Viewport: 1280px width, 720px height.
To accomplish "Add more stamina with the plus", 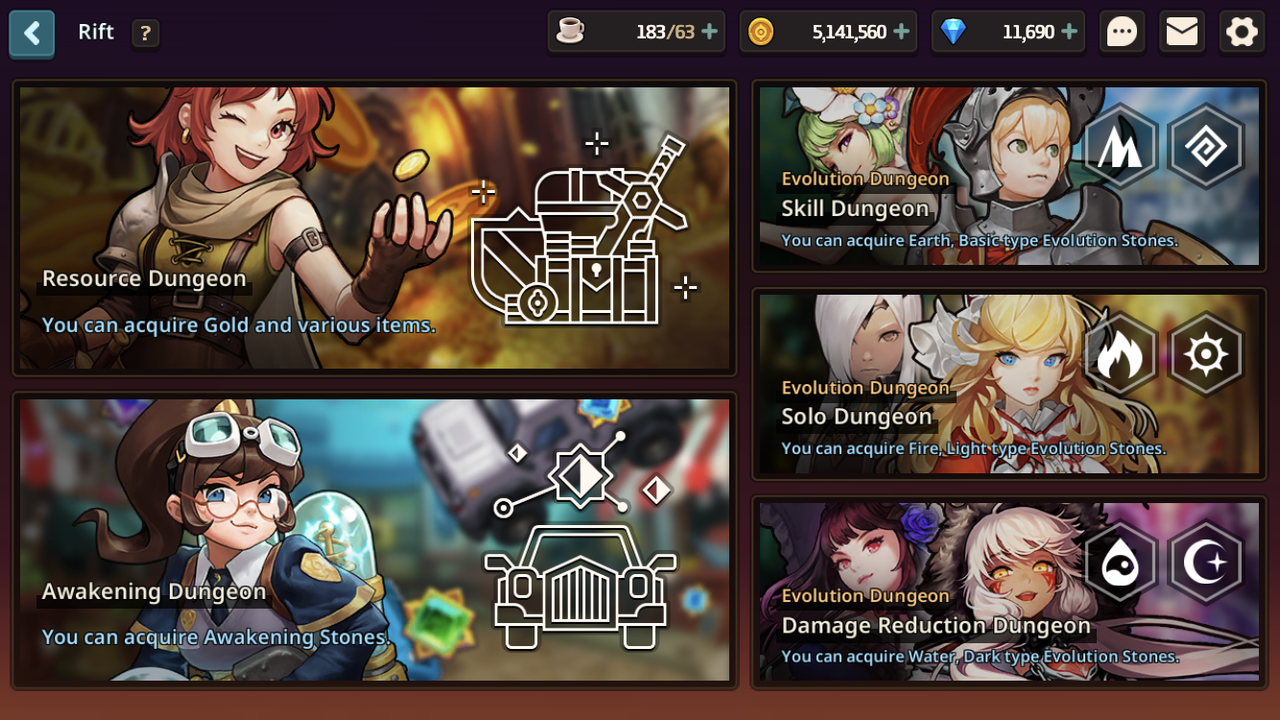I will [710, 32].
